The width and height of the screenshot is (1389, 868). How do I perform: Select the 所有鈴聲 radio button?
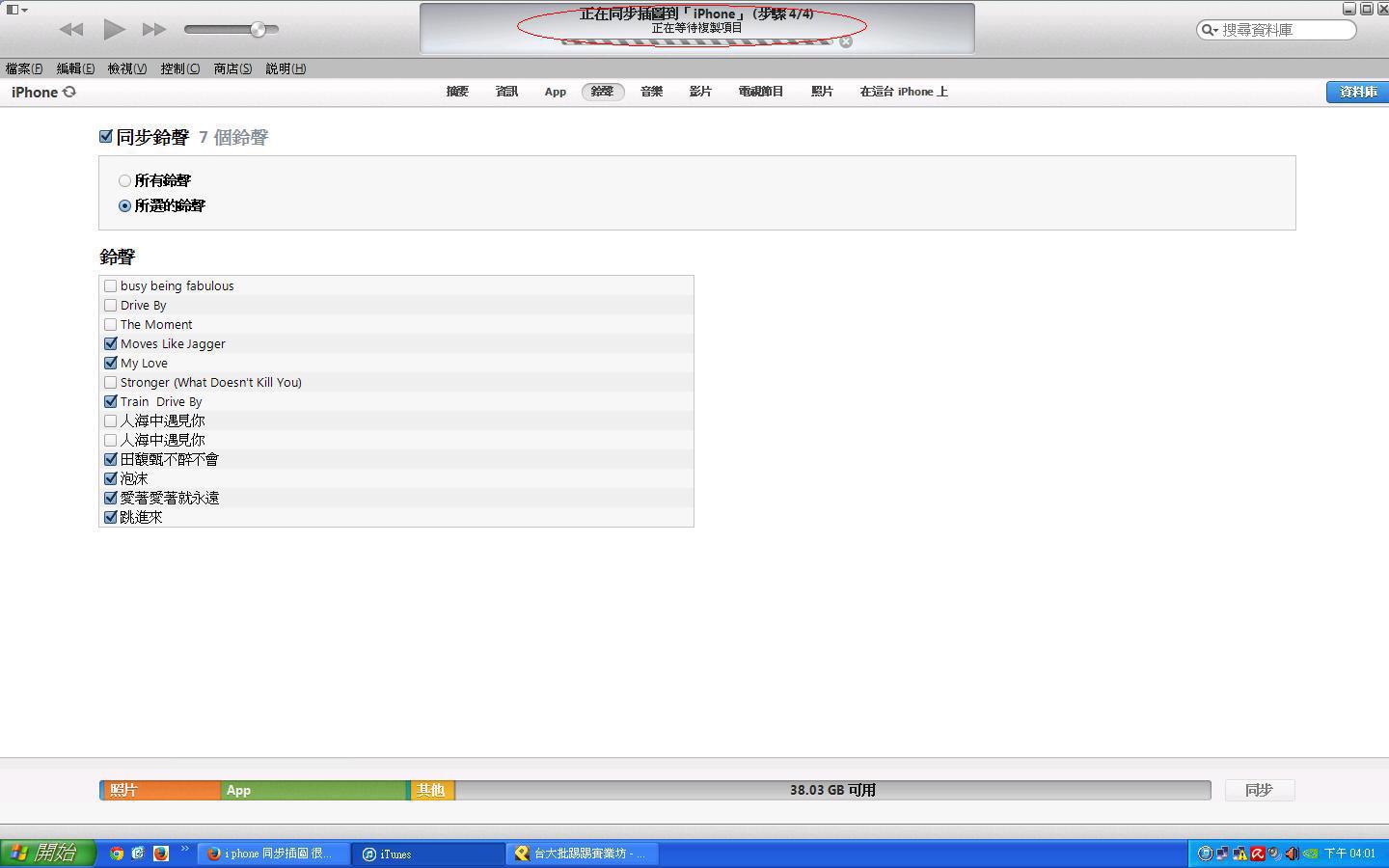(124, 180)
